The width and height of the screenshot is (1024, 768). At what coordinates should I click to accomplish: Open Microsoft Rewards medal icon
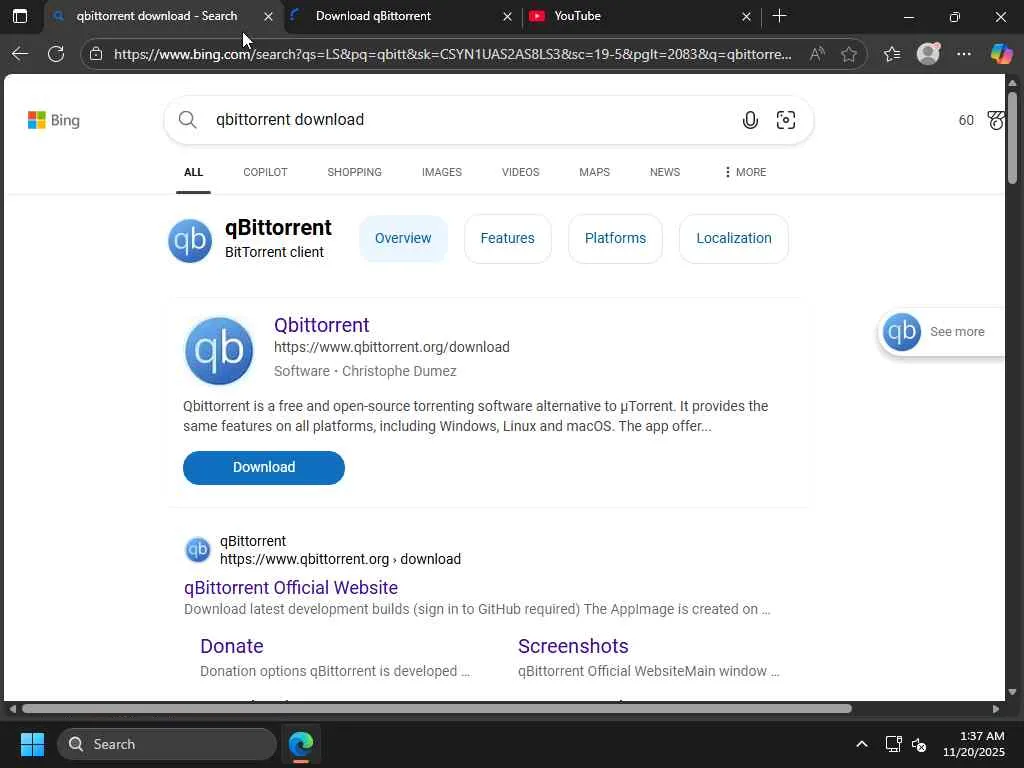[x=995, y=120]
